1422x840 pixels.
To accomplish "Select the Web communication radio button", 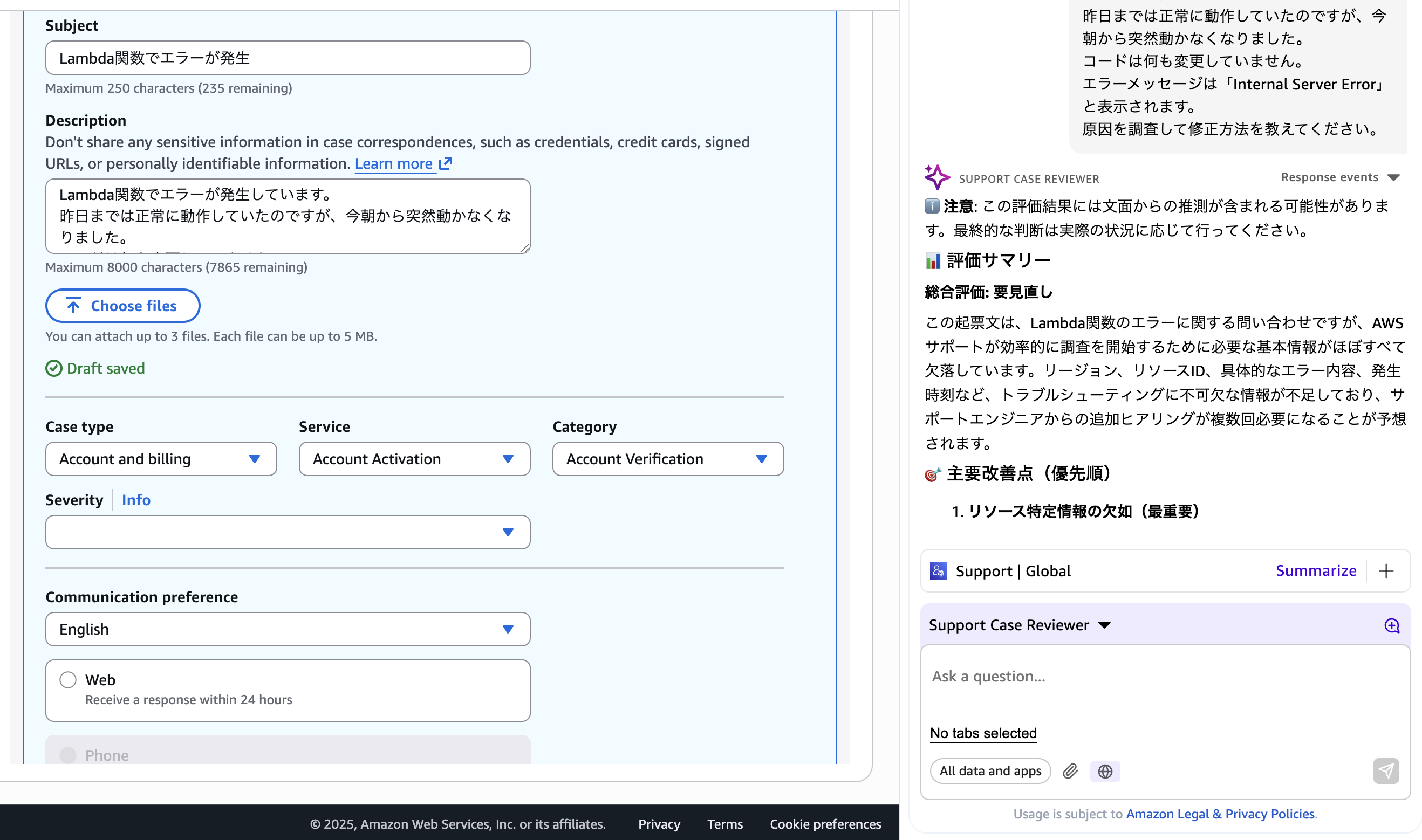I will (x=68, y=680).
